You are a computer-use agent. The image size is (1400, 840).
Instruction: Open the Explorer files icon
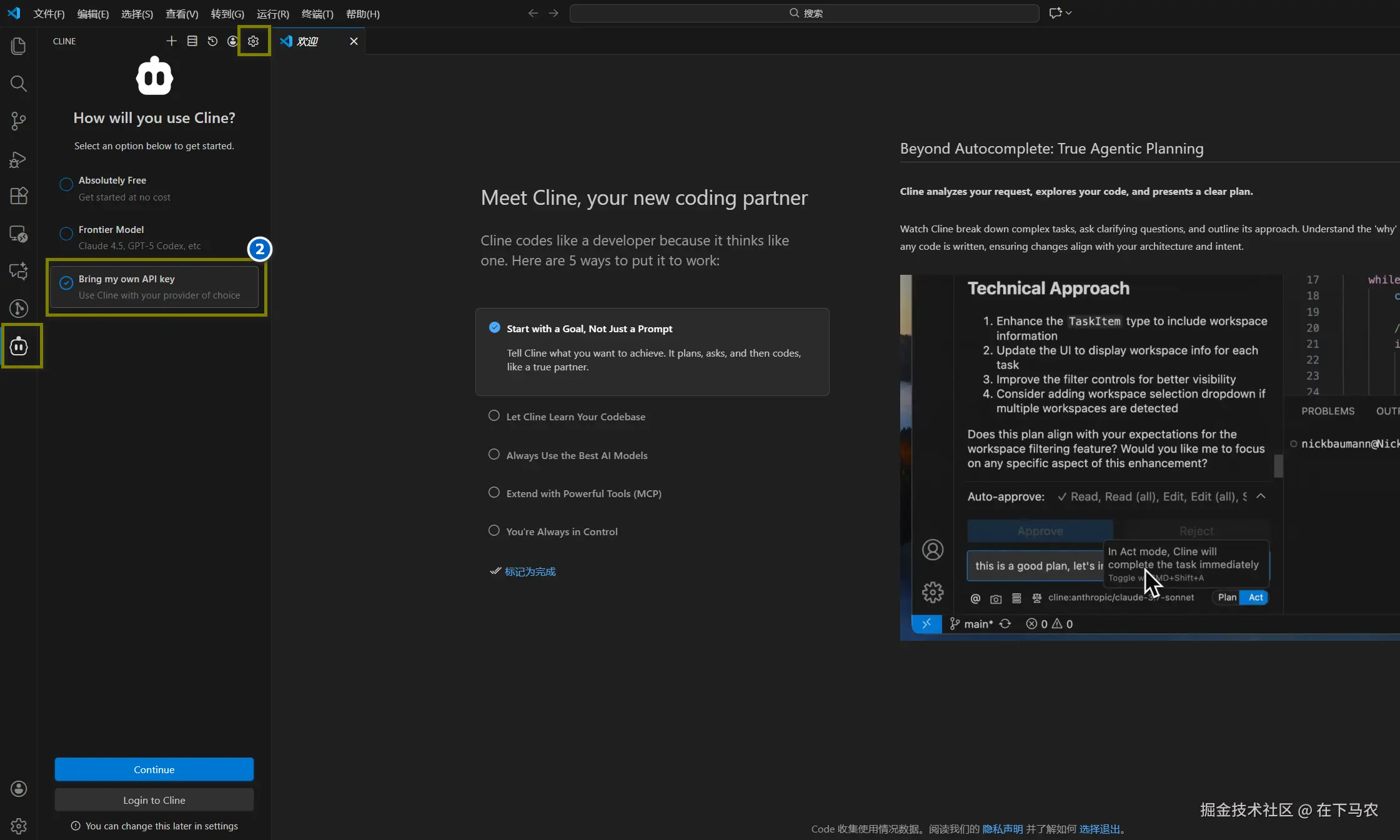(x=19, y=46)
